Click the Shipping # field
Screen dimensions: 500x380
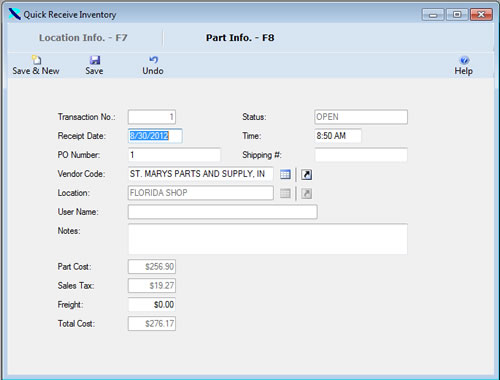pos(361,155)
